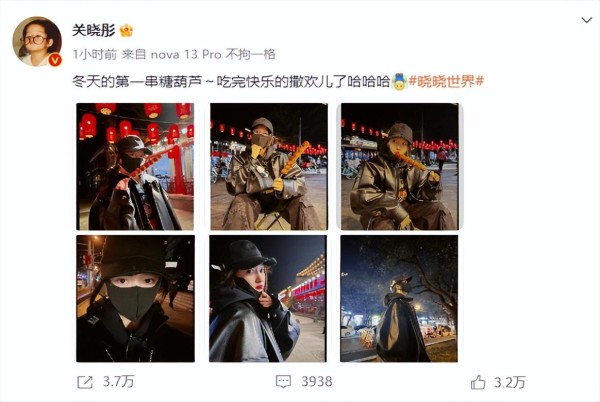Open first photo with red lanterns
600x402 pixels.
(135, 166)
